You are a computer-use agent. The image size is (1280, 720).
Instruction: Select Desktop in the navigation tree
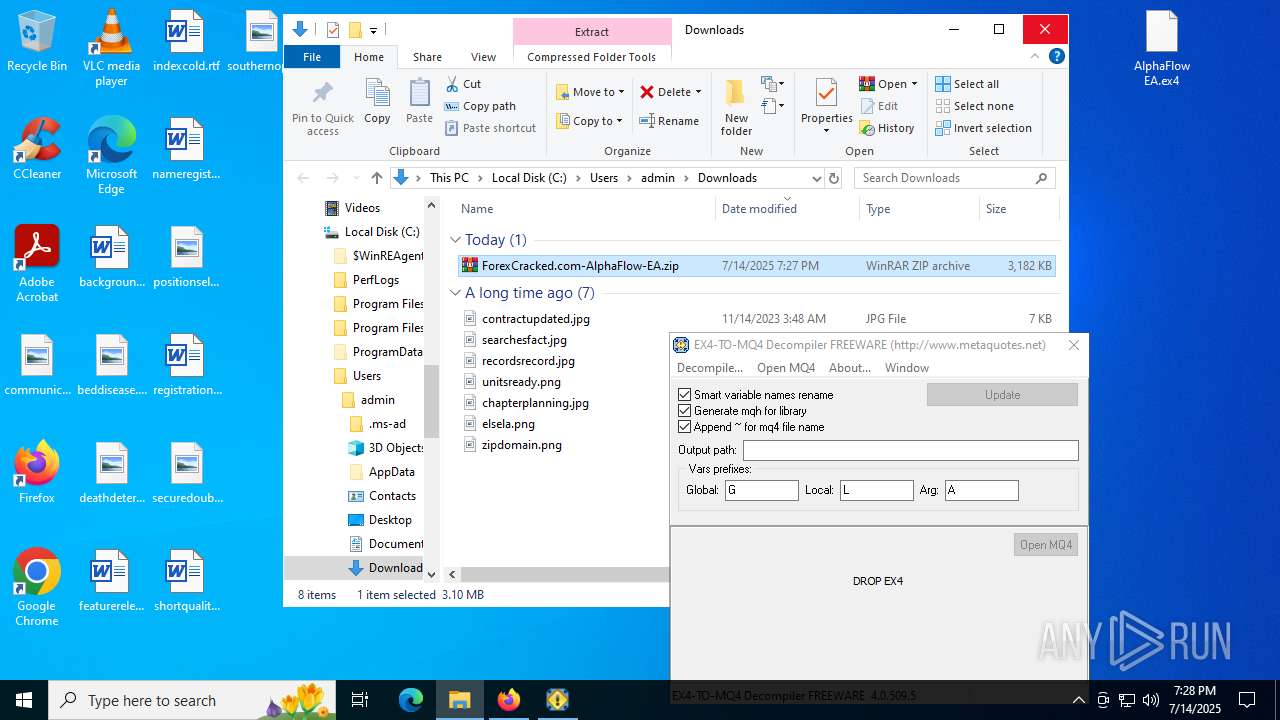tap(390, 520)
